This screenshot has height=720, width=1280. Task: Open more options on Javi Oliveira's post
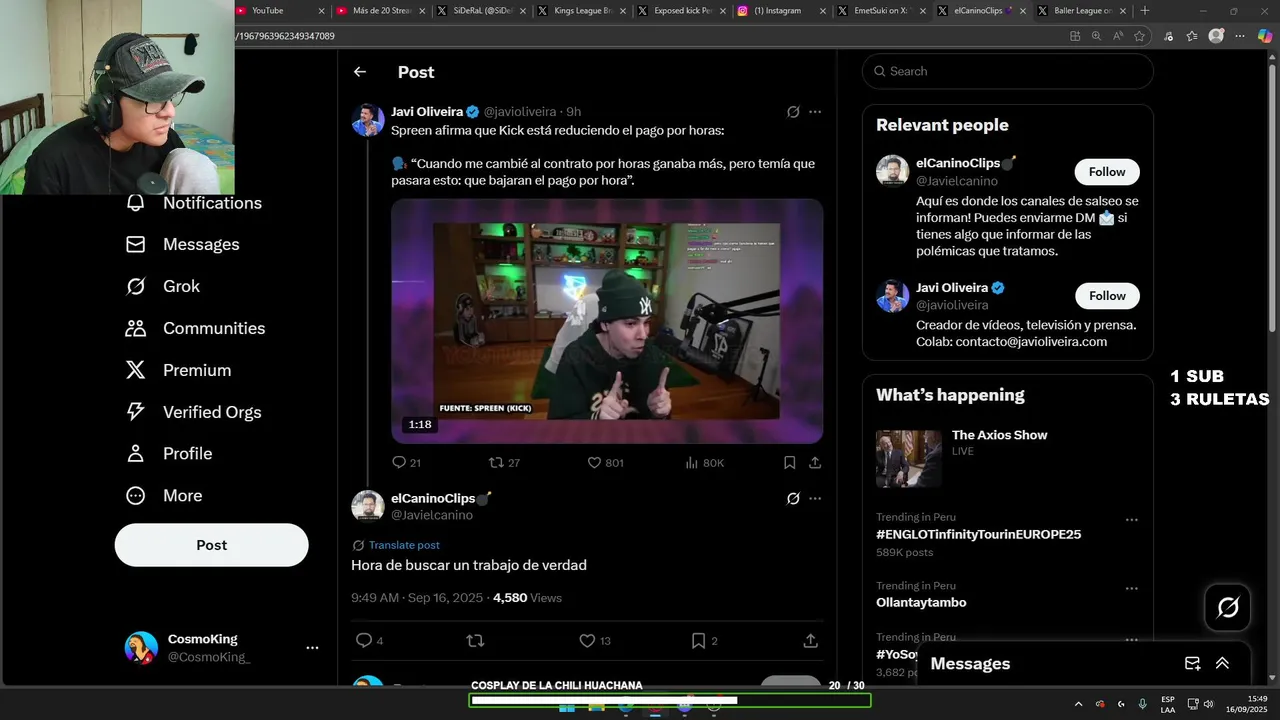[x=815, y=112]
